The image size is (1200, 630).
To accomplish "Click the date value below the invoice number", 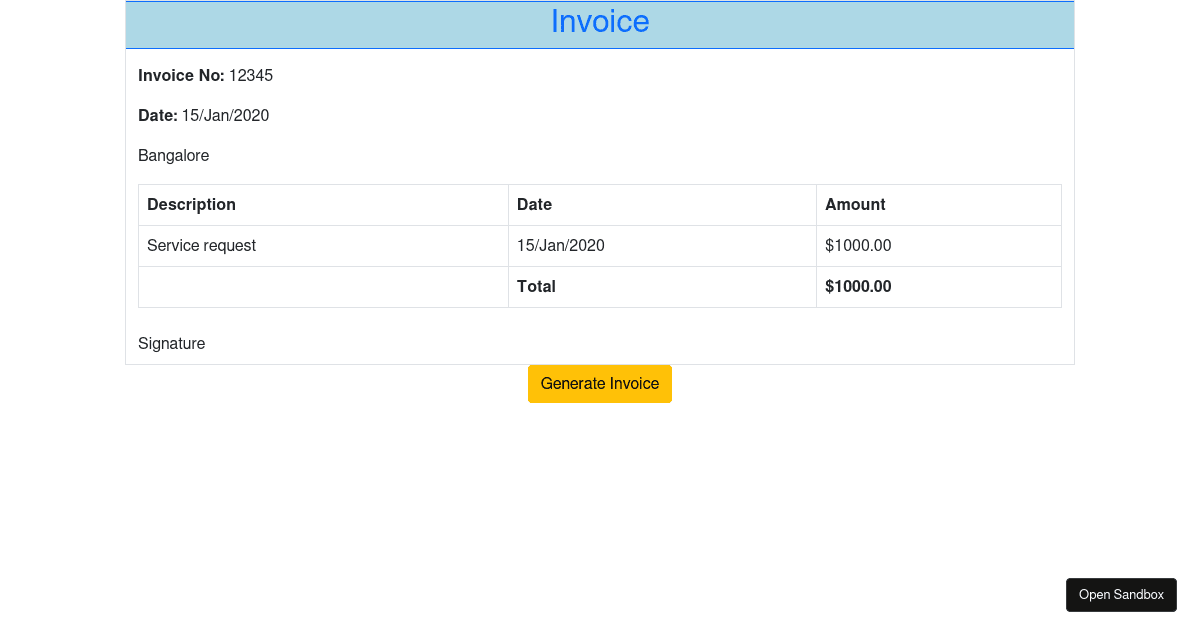I will point(225,116).
